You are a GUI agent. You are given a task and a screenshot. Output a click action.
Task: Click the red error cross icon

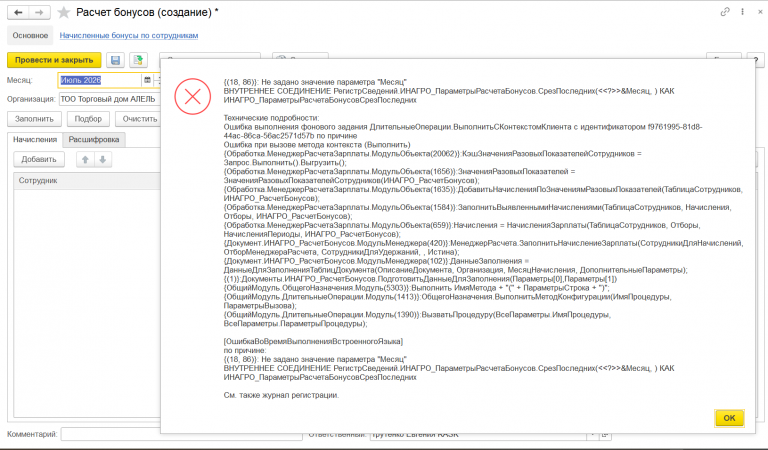tap(192, 96)
